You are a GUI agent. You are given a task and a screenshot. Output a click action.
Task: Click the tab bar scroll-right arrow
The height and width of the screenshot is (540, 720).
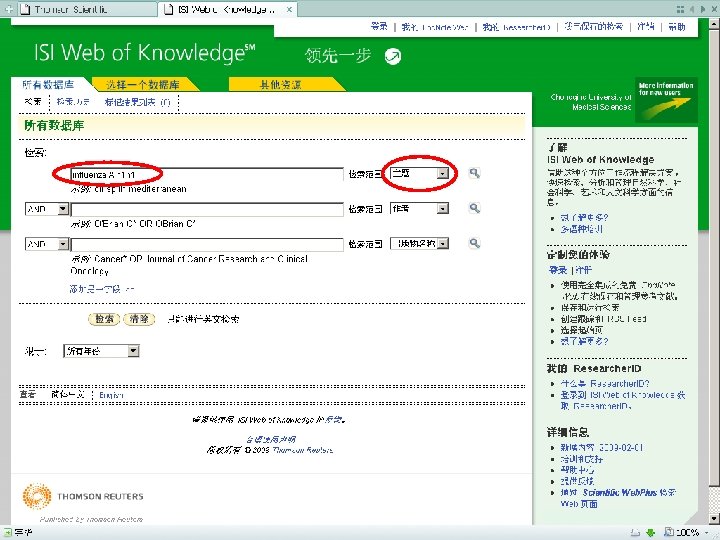click(x=702, y=9)
